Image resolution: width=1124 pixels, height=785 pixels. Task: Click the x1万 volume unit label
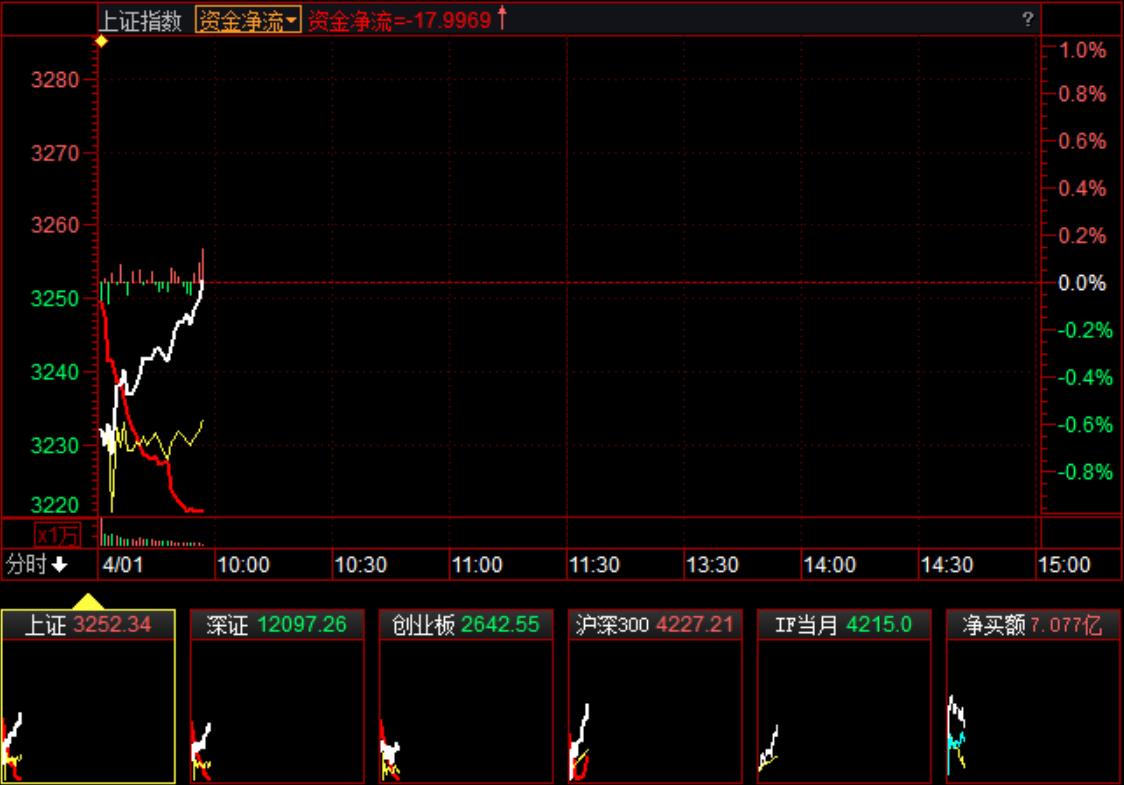tap(56, 534)
